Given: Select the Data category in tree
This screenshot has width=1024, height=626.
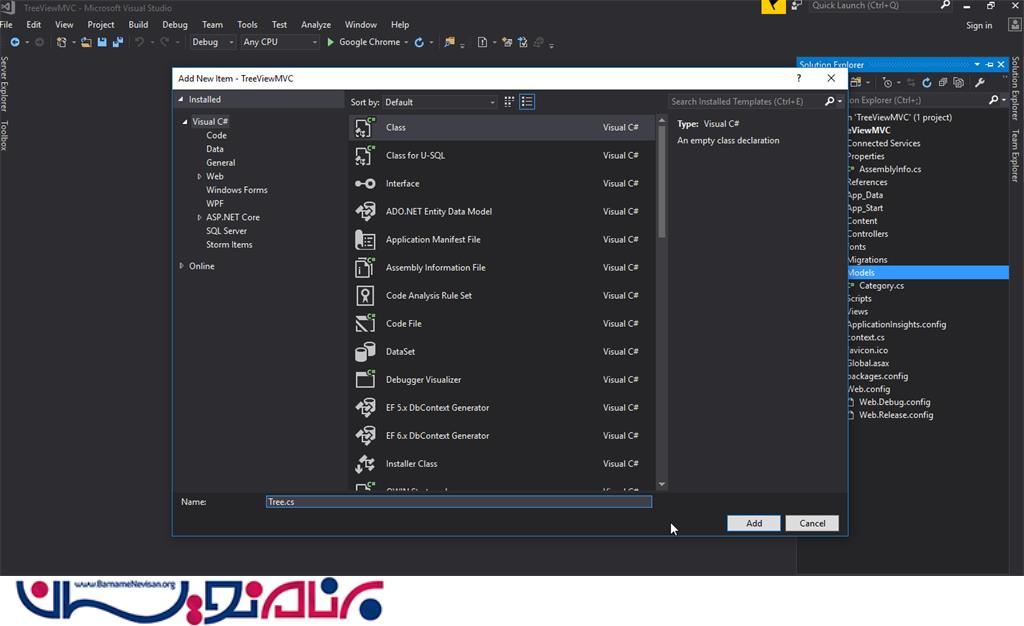Looking at the screenshot, I should [215, 149].
